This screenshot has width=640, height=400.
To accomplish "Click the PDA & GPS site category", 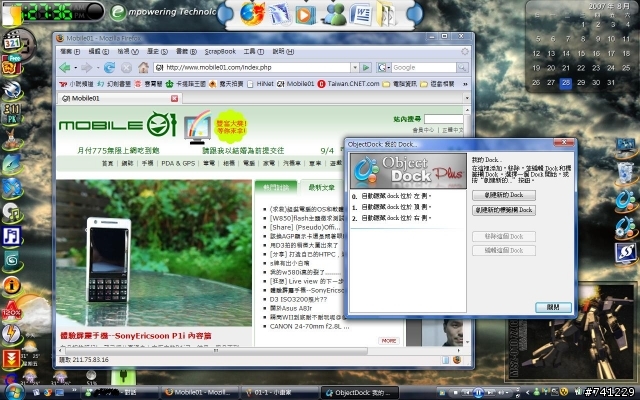I will (178, 163).
